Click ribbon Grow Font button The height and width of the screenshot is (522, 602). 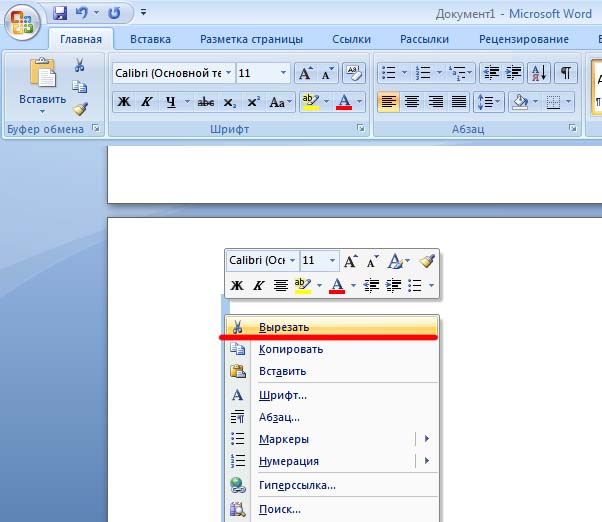306,73
